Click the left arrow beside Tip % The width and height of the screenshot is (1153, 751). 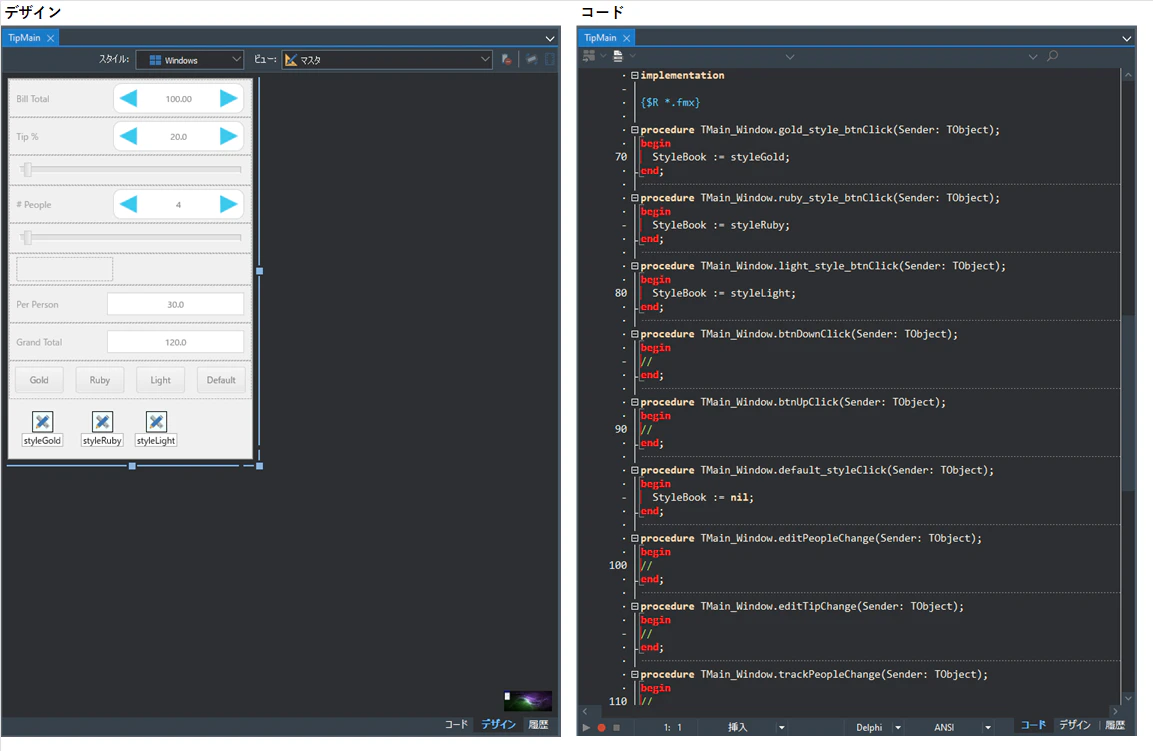coord(129,136)
